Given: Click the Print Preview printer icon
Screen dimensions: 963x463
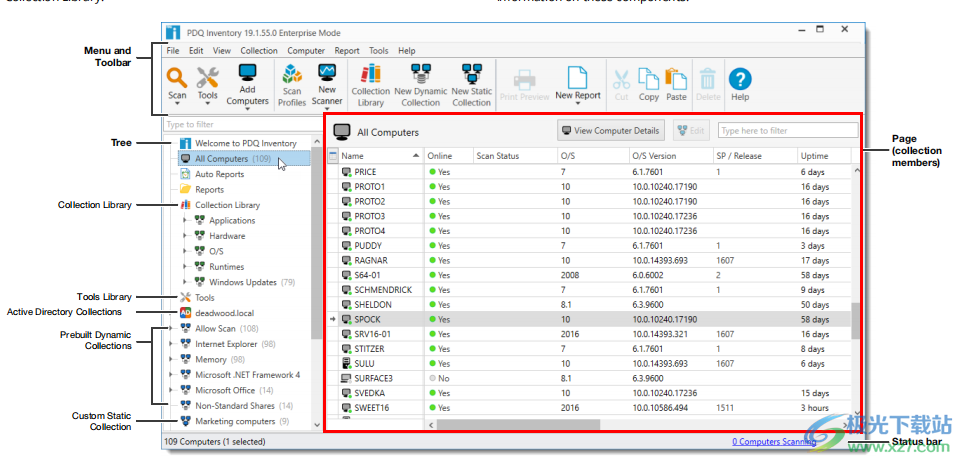Looking at the screenshot, I should click(x=524, y=79).
